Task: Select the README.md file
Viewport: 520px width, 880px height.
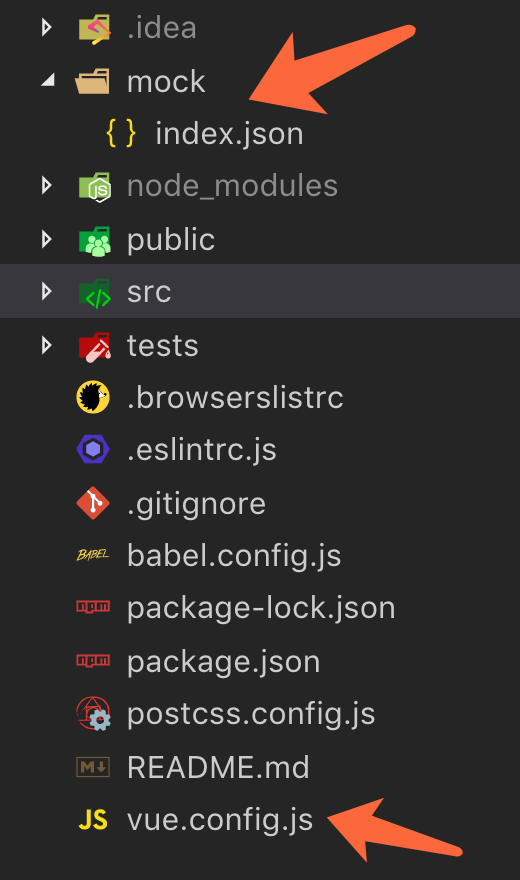Action: pyautogui.click(x=218, y=767)
